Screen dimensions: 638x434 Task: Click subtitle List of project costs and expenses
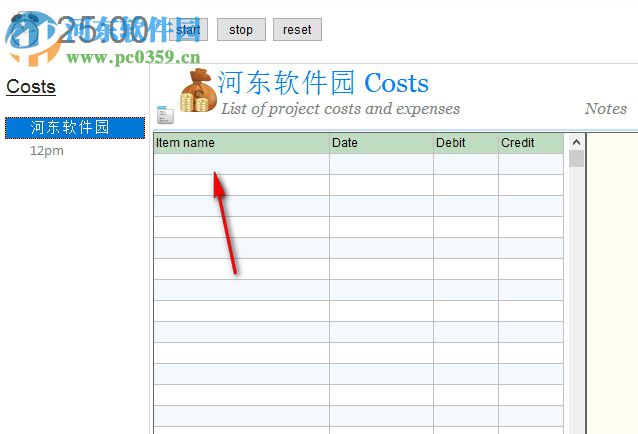click(341, 109)
